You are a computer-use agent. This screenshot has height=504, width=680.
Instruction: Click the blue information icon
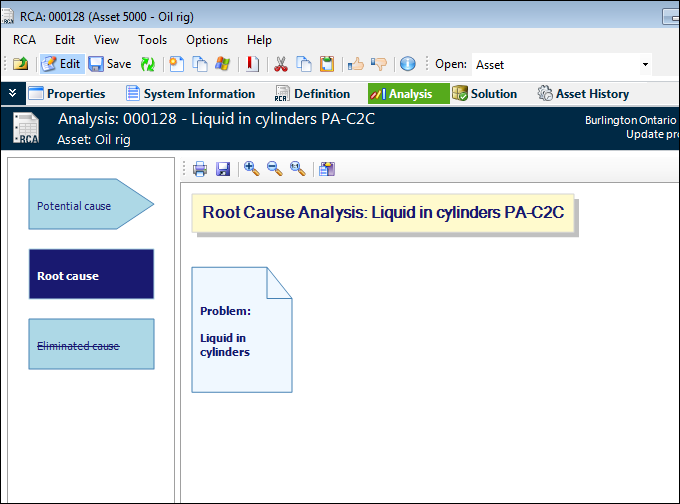(408, 64)
